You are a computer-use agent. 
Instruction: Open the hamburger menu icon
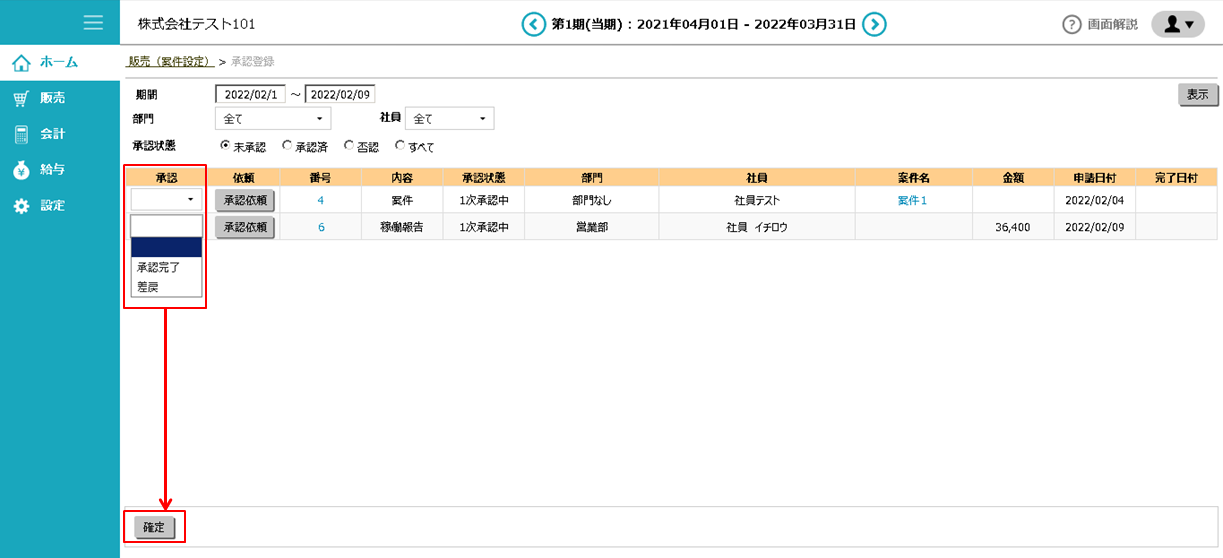point(94,22)
